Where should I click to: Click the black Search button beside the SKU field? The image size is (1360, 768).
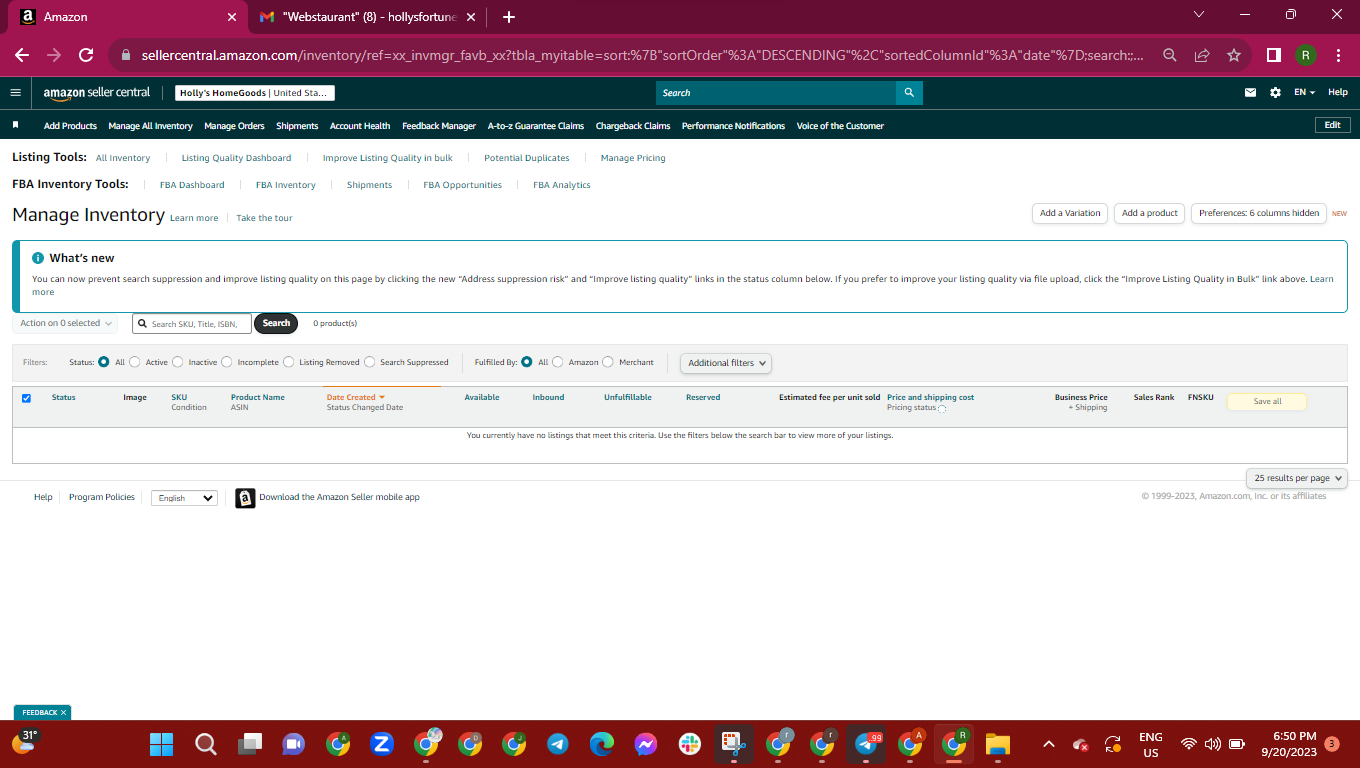pyautogui.click(x=276, y=323)
